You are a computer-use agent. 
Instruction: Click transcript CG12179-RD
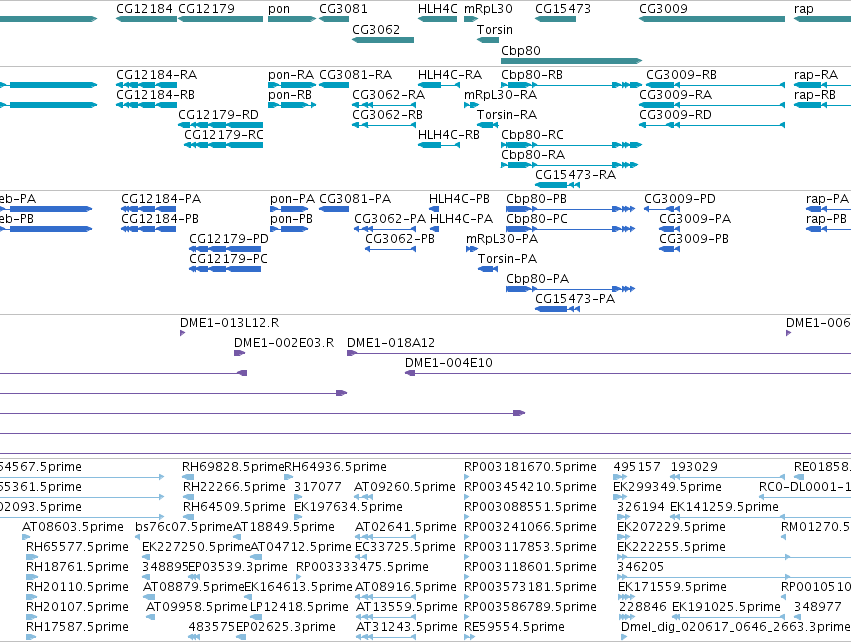[218, 115]
